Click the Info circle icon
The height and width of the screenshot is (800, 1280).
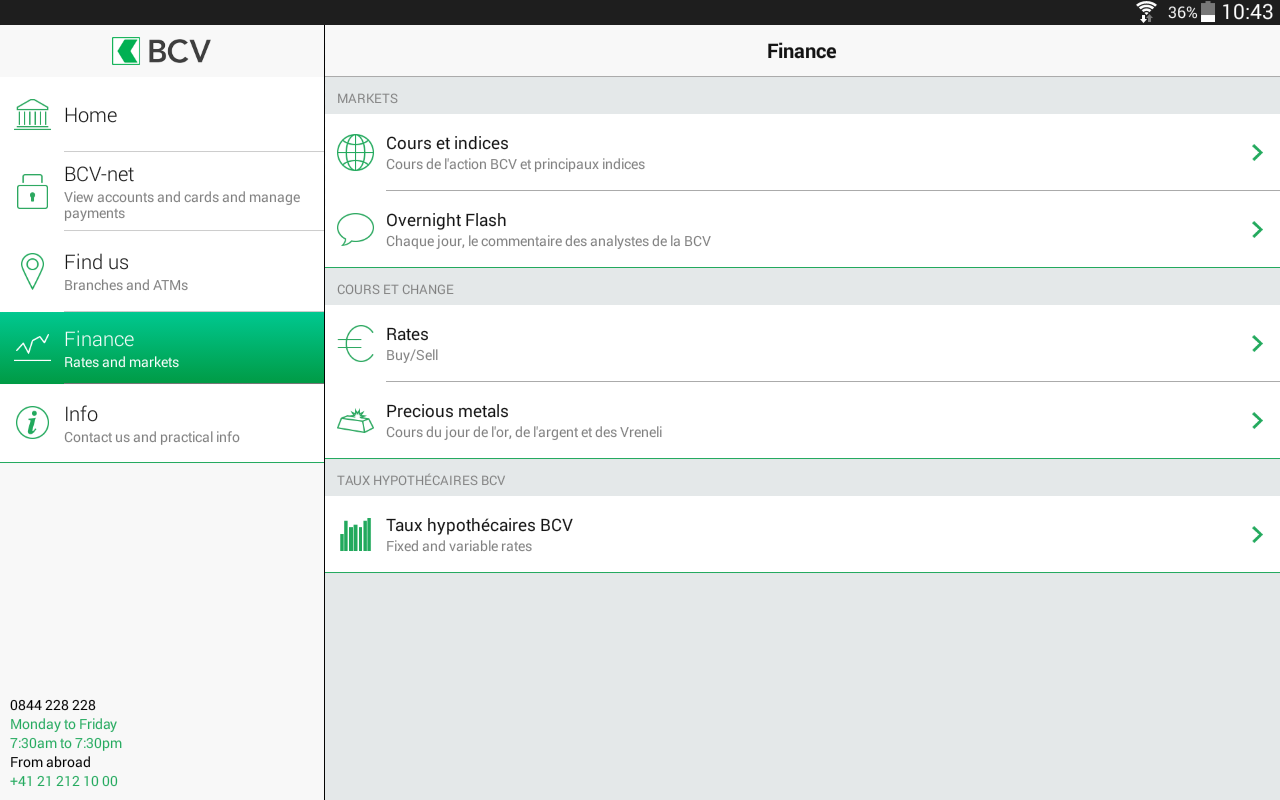[x=32, y=423]
